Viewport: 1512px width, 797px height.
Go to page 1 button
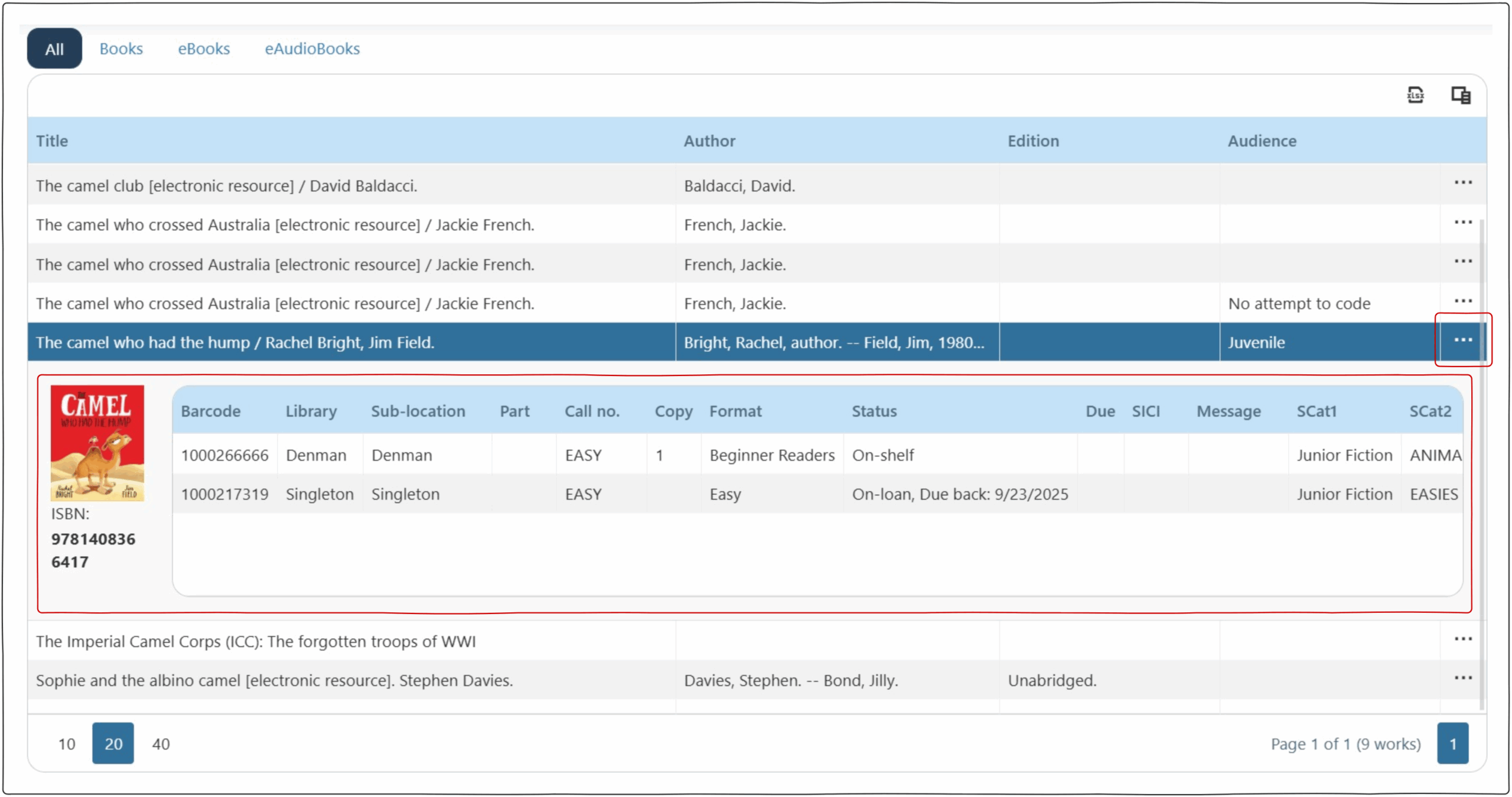pyautogui.click(x=1452, y=743)
